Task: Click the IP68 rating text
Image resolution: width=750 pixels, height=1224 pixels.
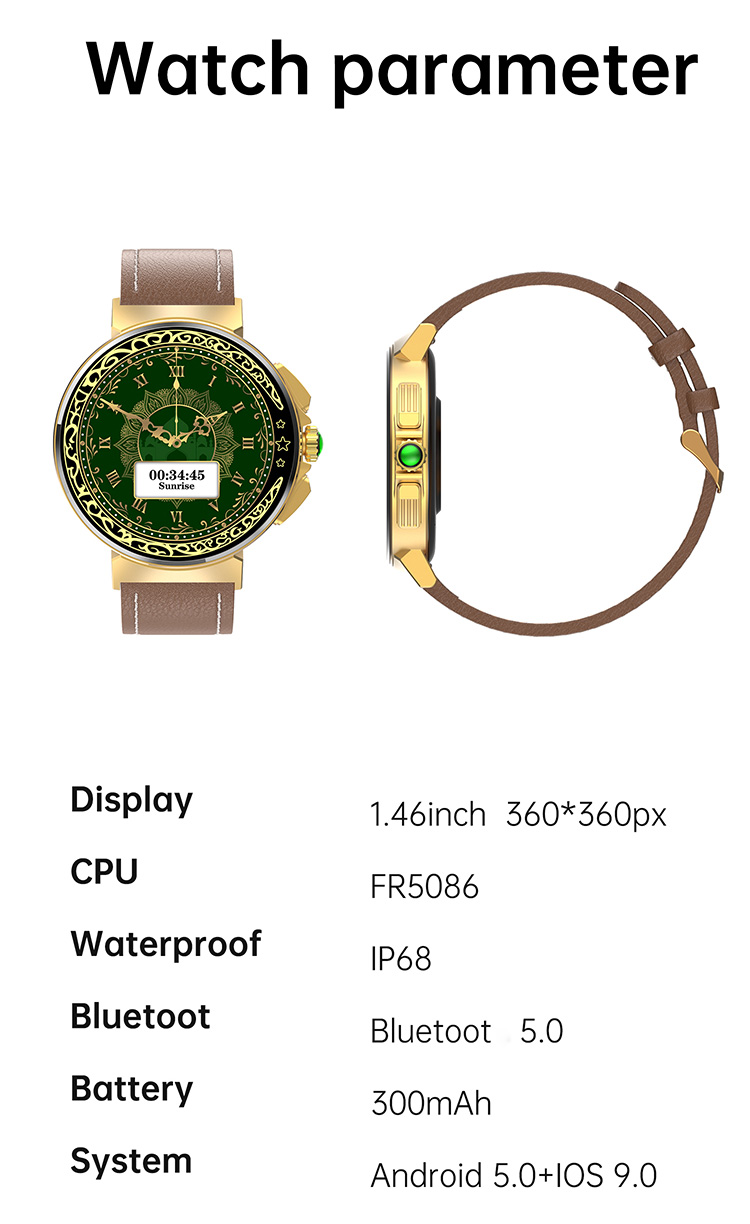Action: (400, 959)
